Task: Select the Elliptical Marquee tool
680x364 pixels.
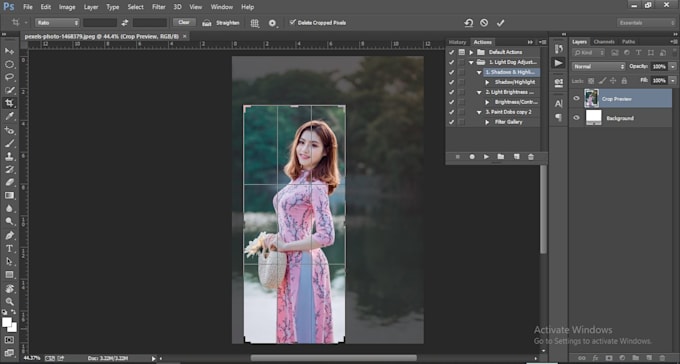Action: coord(9,64)
